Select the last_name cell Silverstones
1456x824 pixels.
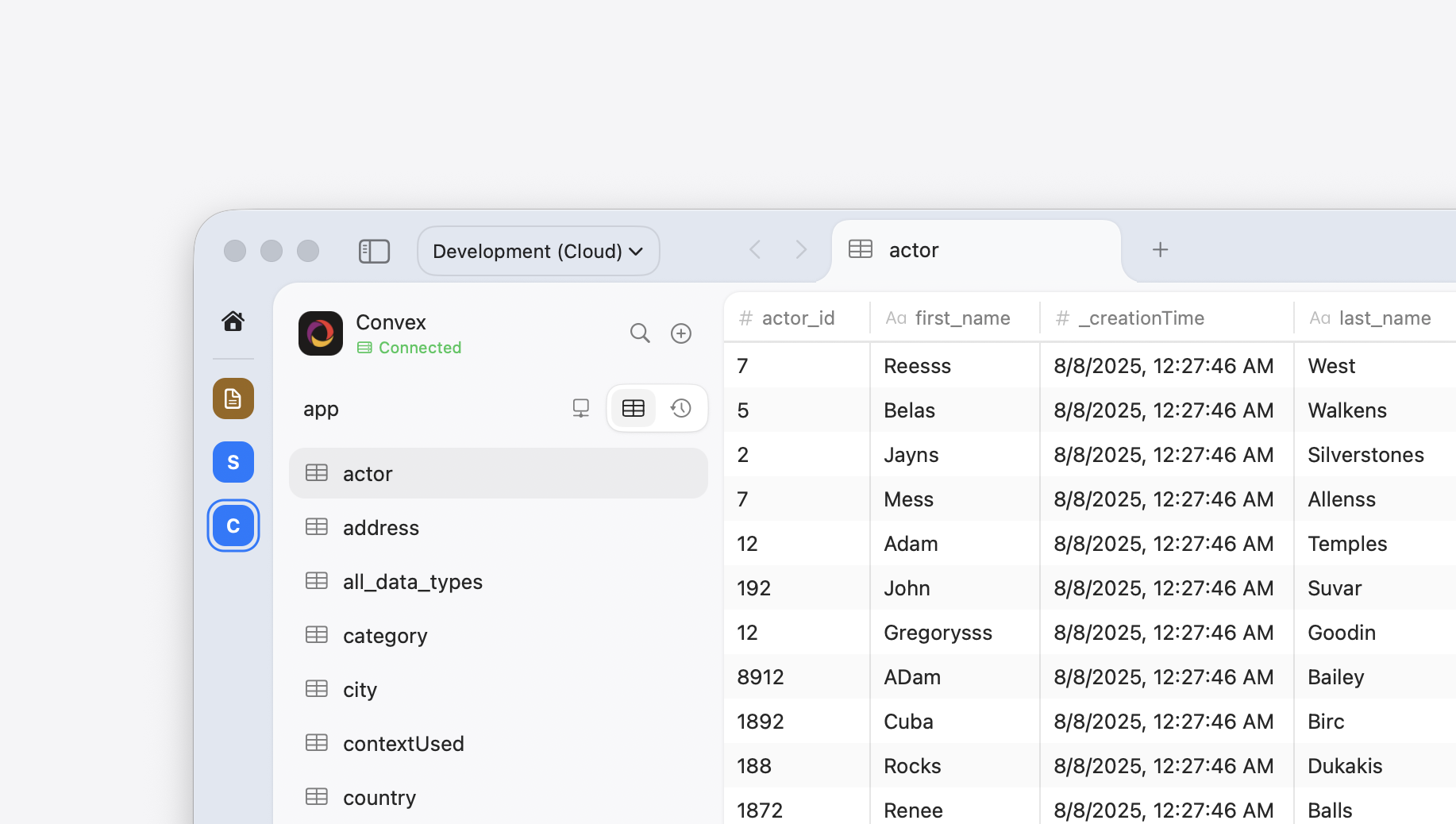pyautogui.click(x=1376, y=455)
